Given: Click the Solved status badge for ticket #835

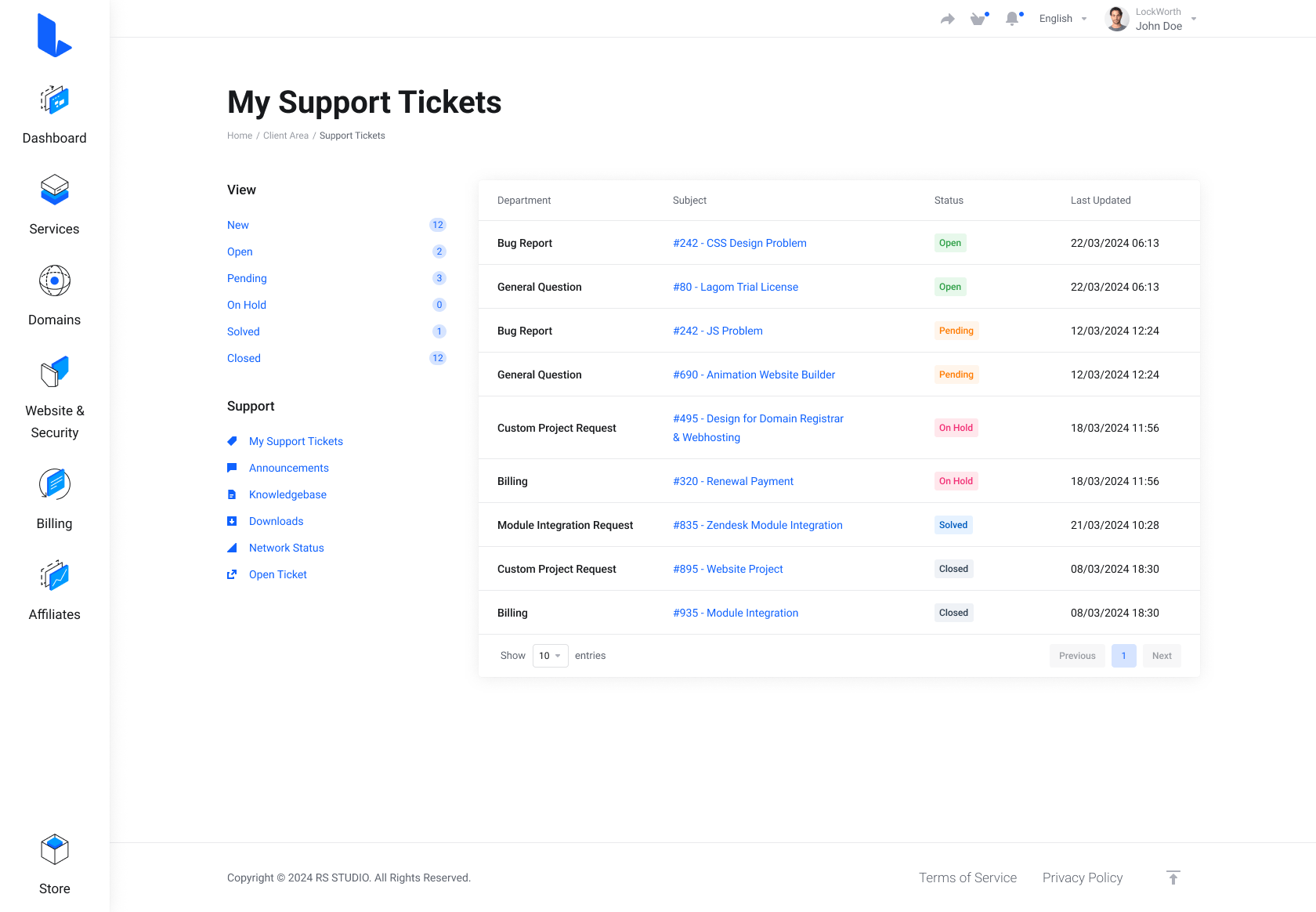Looking at the screenshot, I should (953, 525).
